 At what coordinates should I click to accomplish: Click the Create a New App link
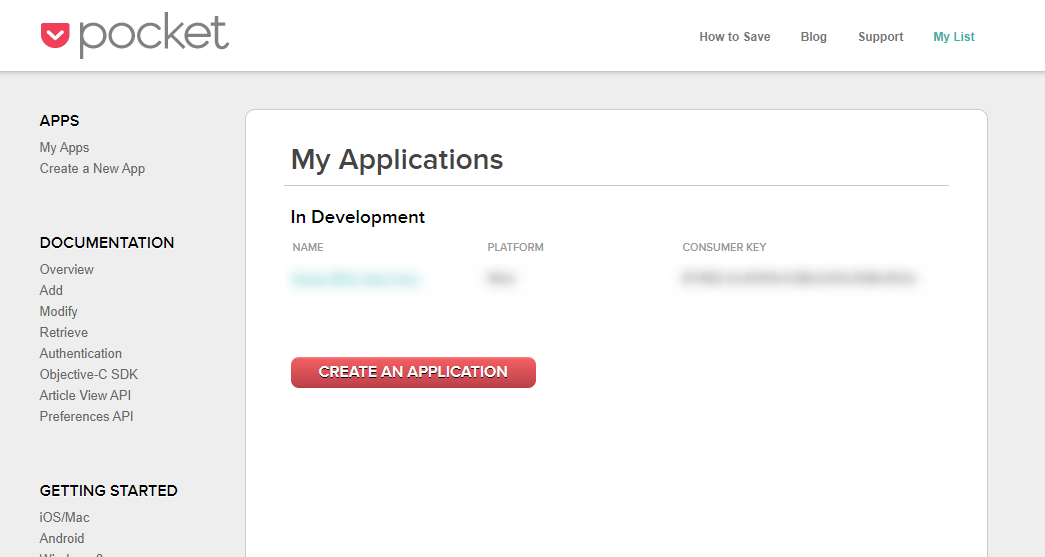click(x=92, y=169)
